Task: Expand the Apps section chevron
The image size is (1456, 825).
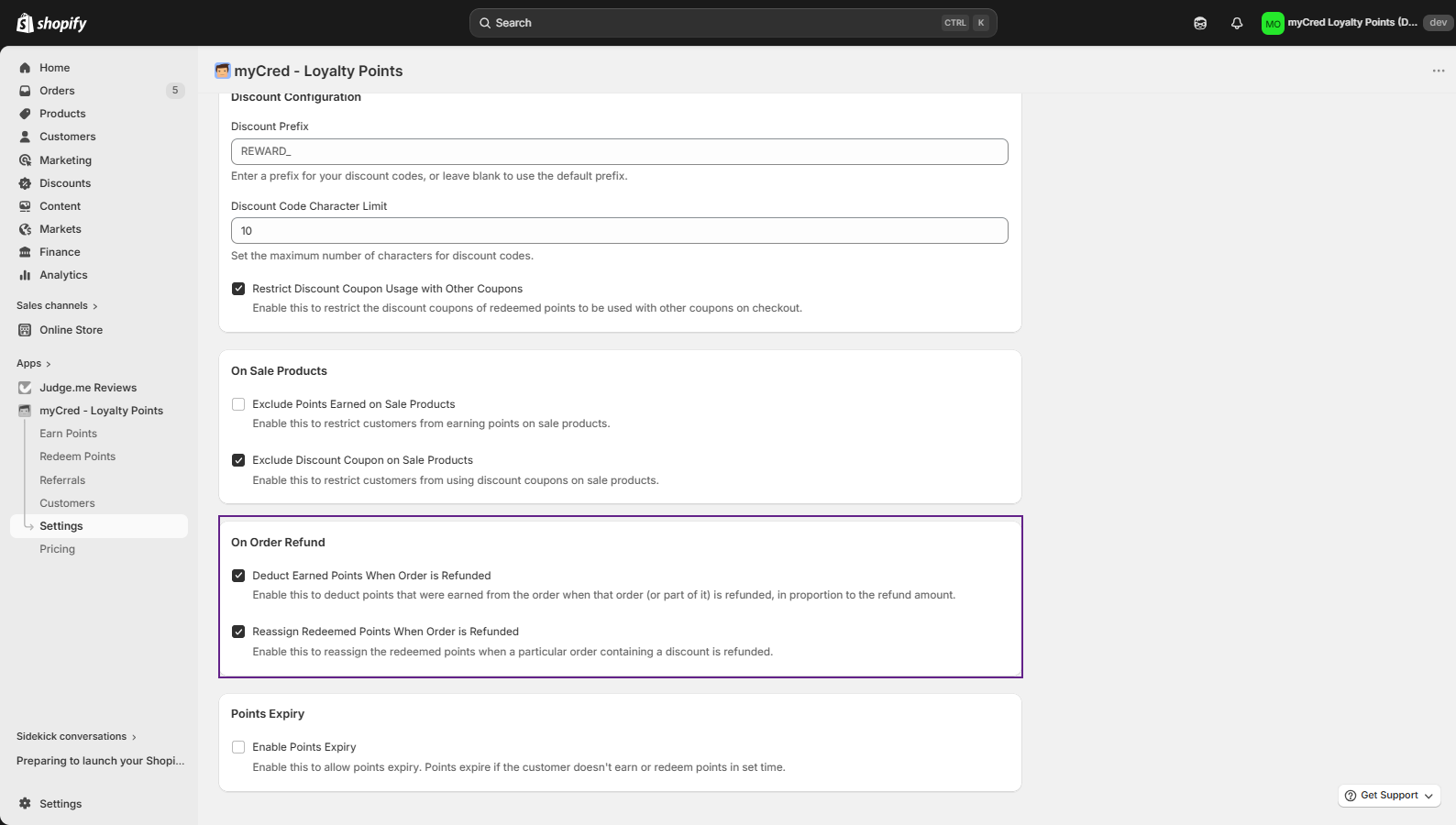Action: (x=48, y=364)
